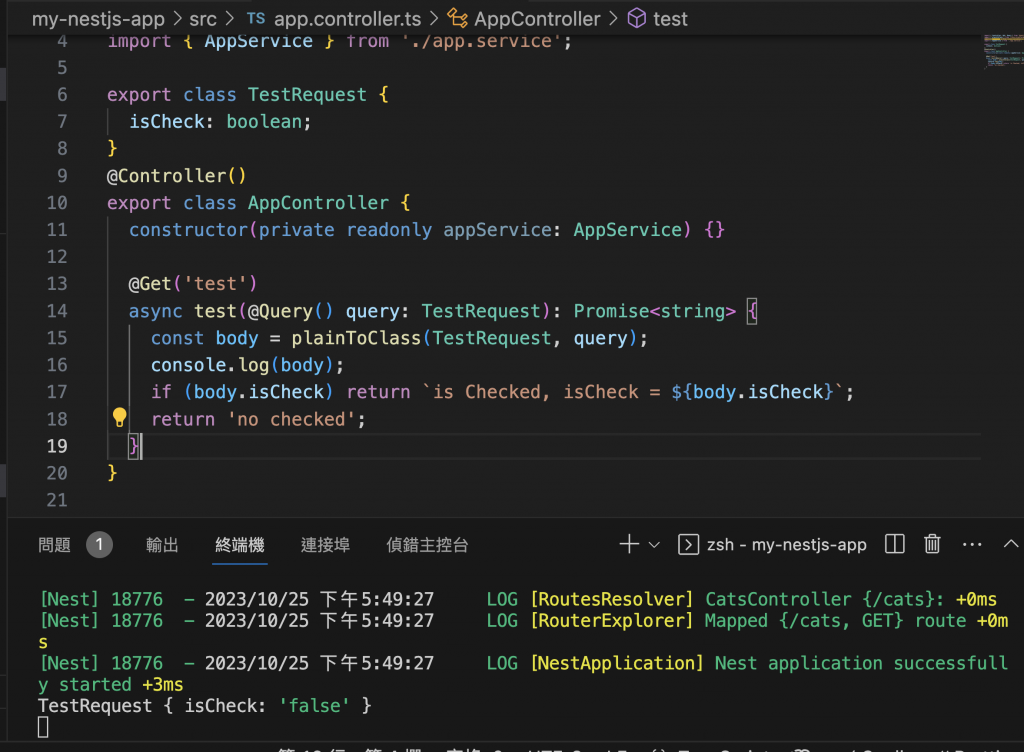The width and height of the screenshot is (1024, 752).
Task: Click AppService import on line 4
Action: click(x=259, y=41)
